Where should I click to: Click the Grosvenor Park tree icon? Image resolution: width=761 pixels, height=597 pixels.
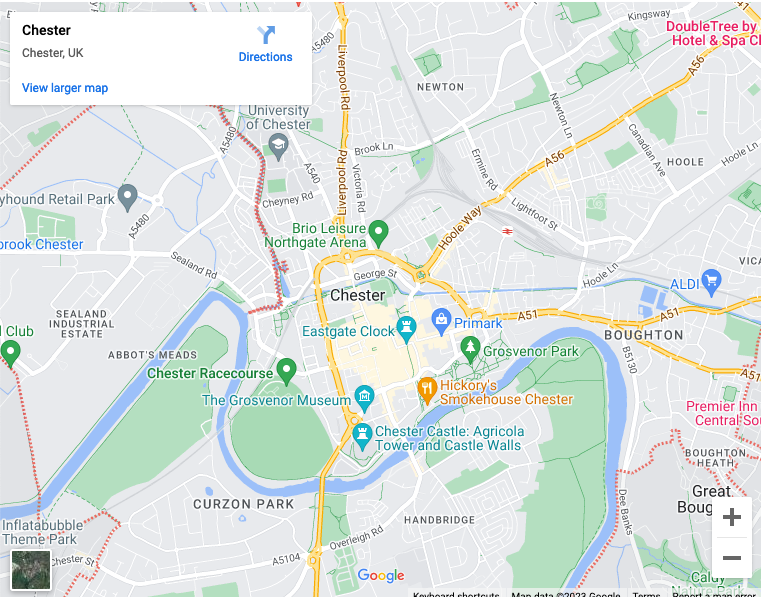(470, 349)
